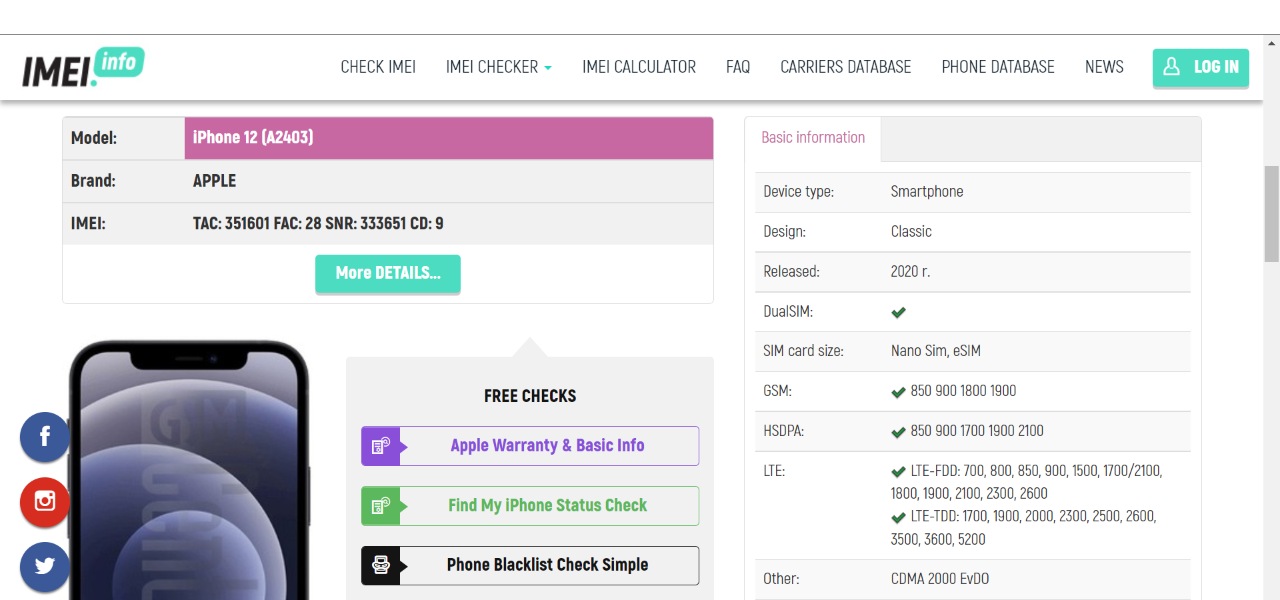Image resolution: width=1280 pixels, height=600 pixels.
Task: Open the IMEI Calculator page
Action: point(639,67)
